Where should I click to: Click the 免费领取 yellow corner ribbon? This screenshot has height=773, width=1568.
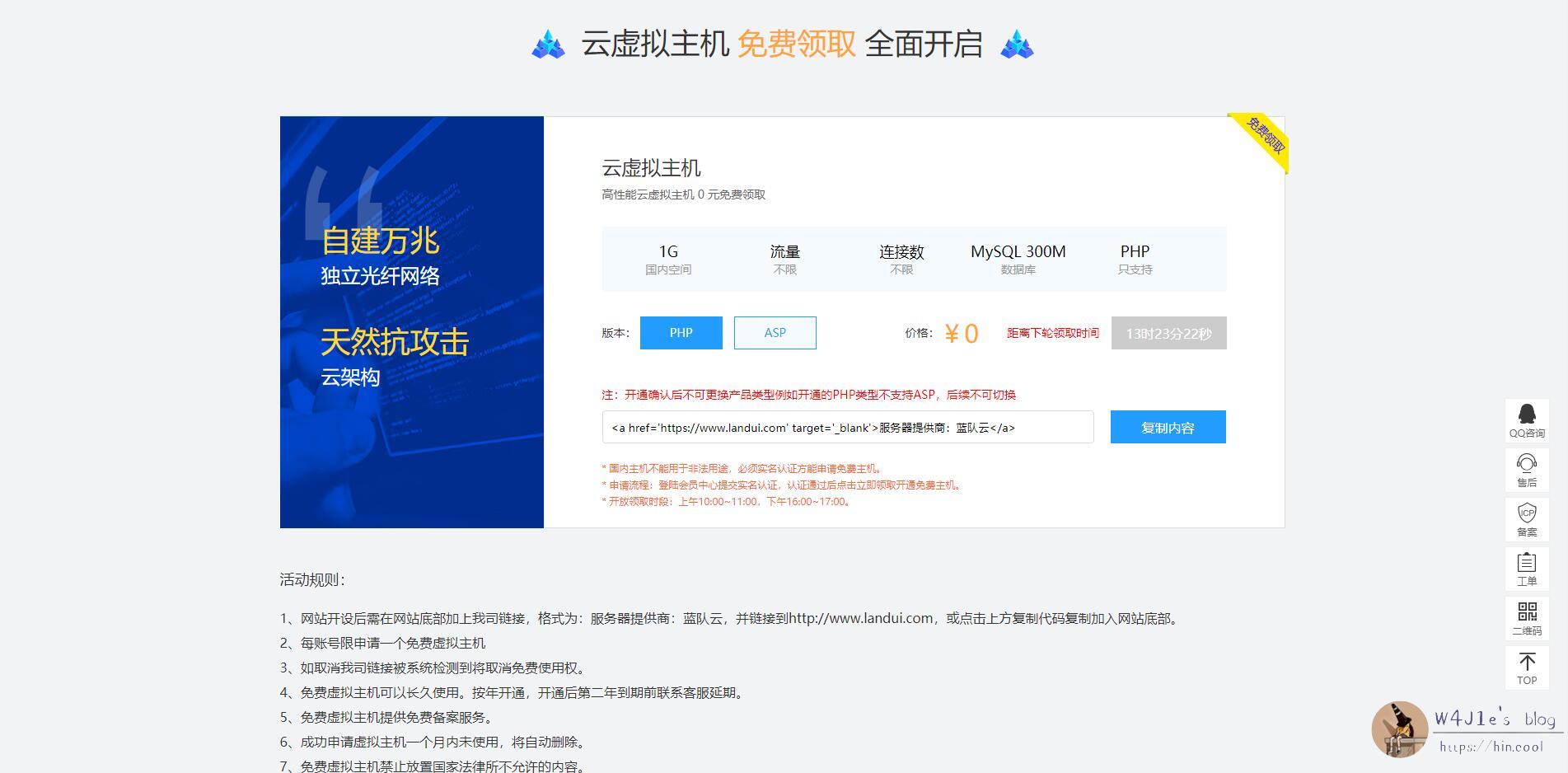click(1265, 137)
